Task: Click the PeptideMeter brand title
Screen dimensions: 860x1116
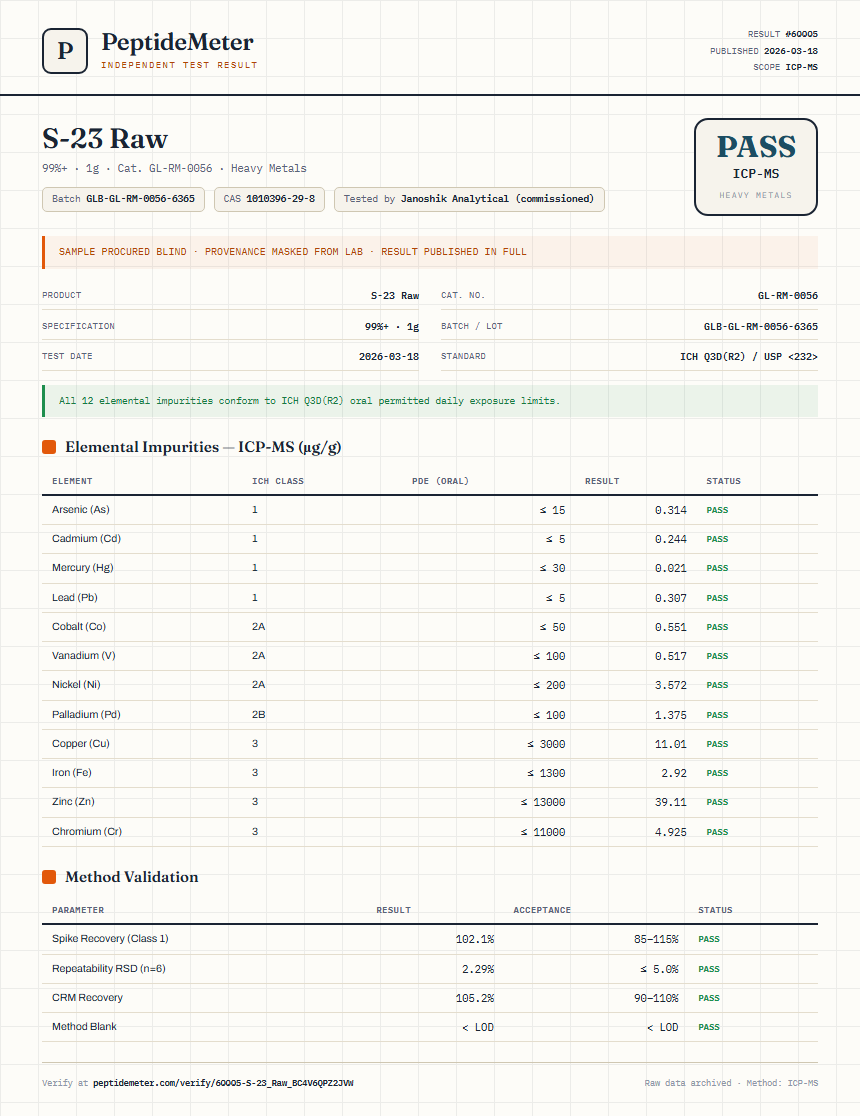Action: 177,42
